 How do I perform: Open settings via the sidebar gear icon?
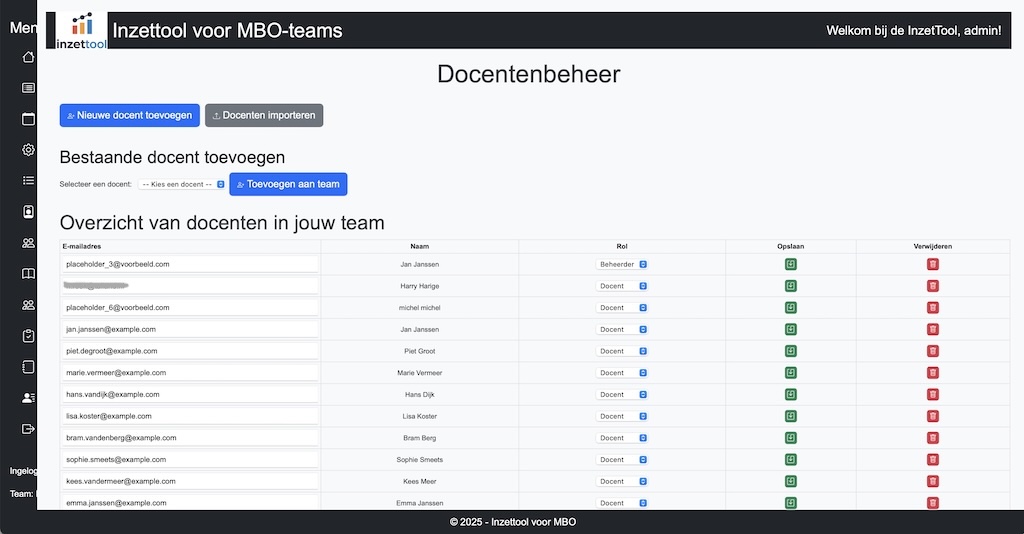(28, 150)
